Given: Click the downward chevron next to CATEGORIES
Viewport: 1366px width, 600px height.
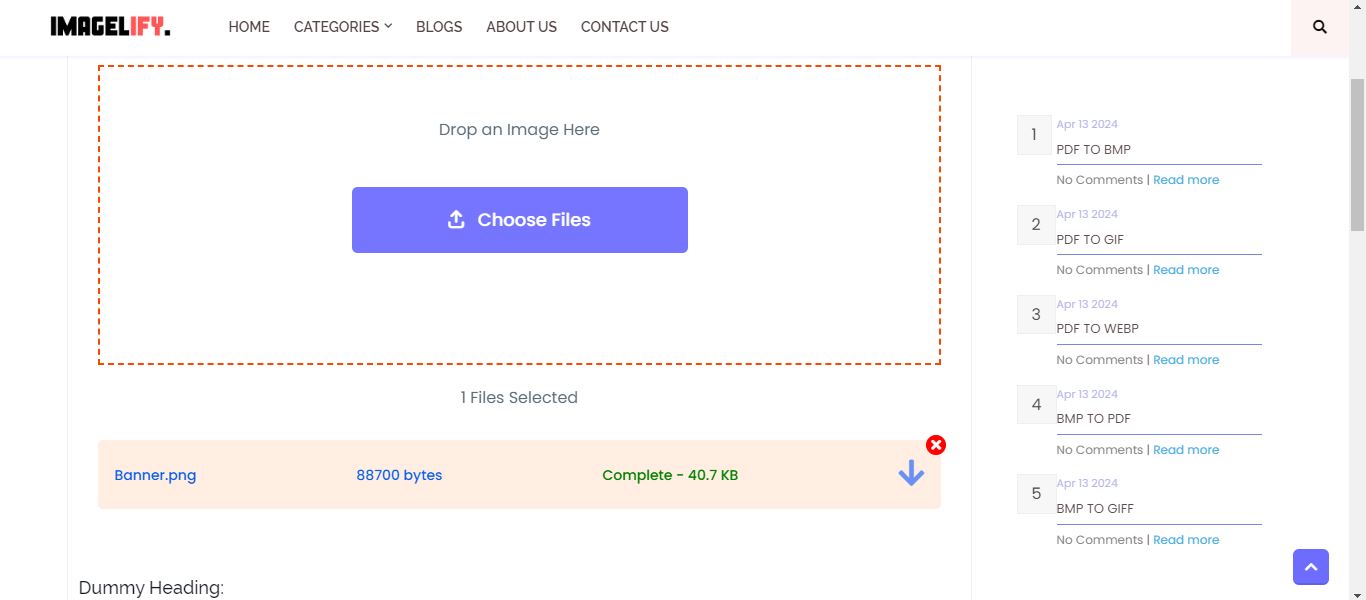Looking at the screenshot, I should [x=387, y=27].
